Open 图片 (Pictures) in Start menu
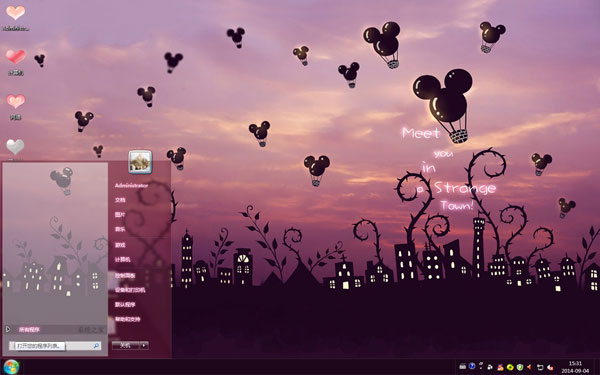This screenshot has width=600, height=375. pos(120,215)
